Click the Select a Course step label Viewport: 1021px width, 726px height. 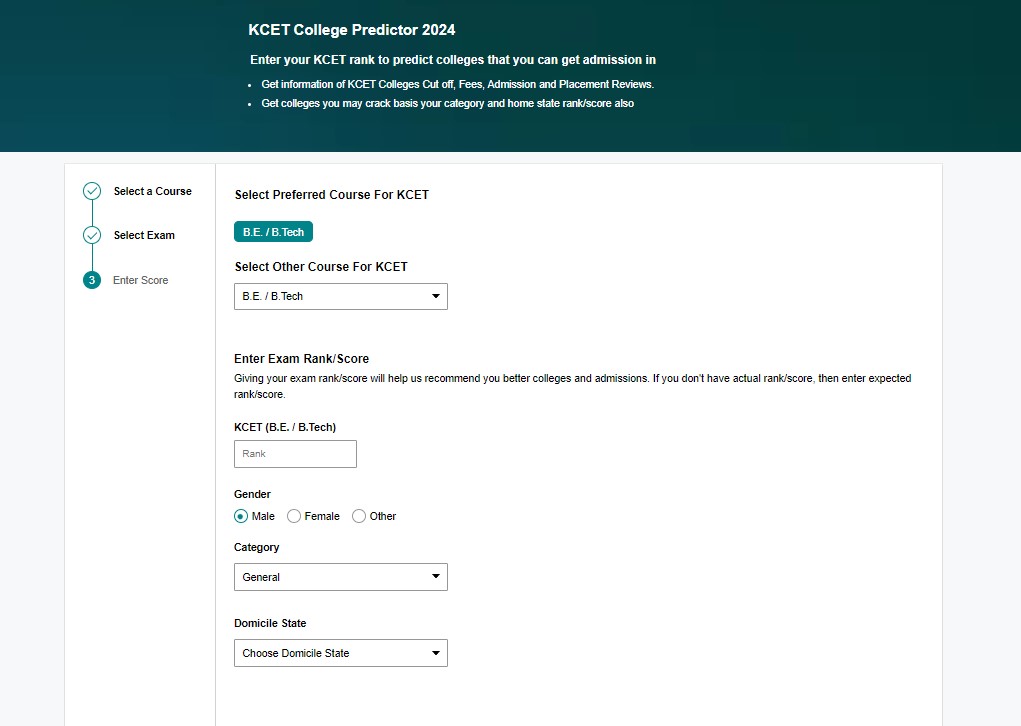point(152,190)
